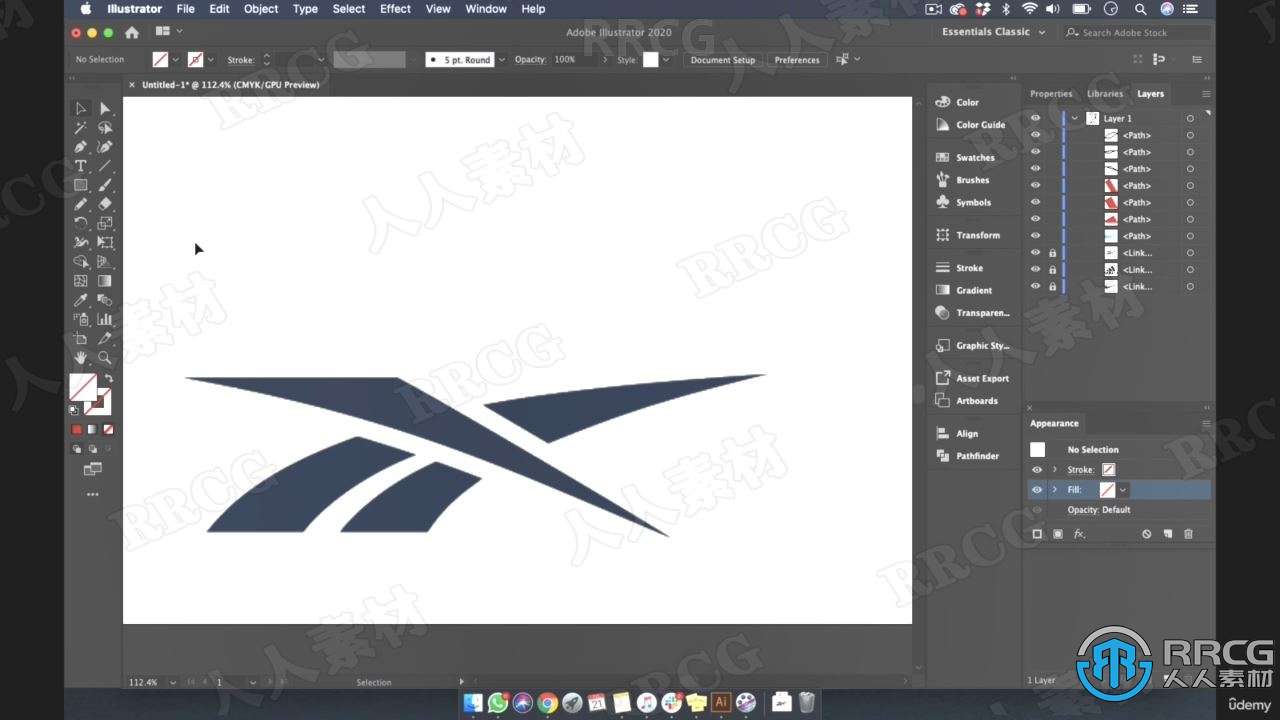The width and height of the screenshot is (1280, 720).
Task: Open the Align panel
Action: click(956, 434)
